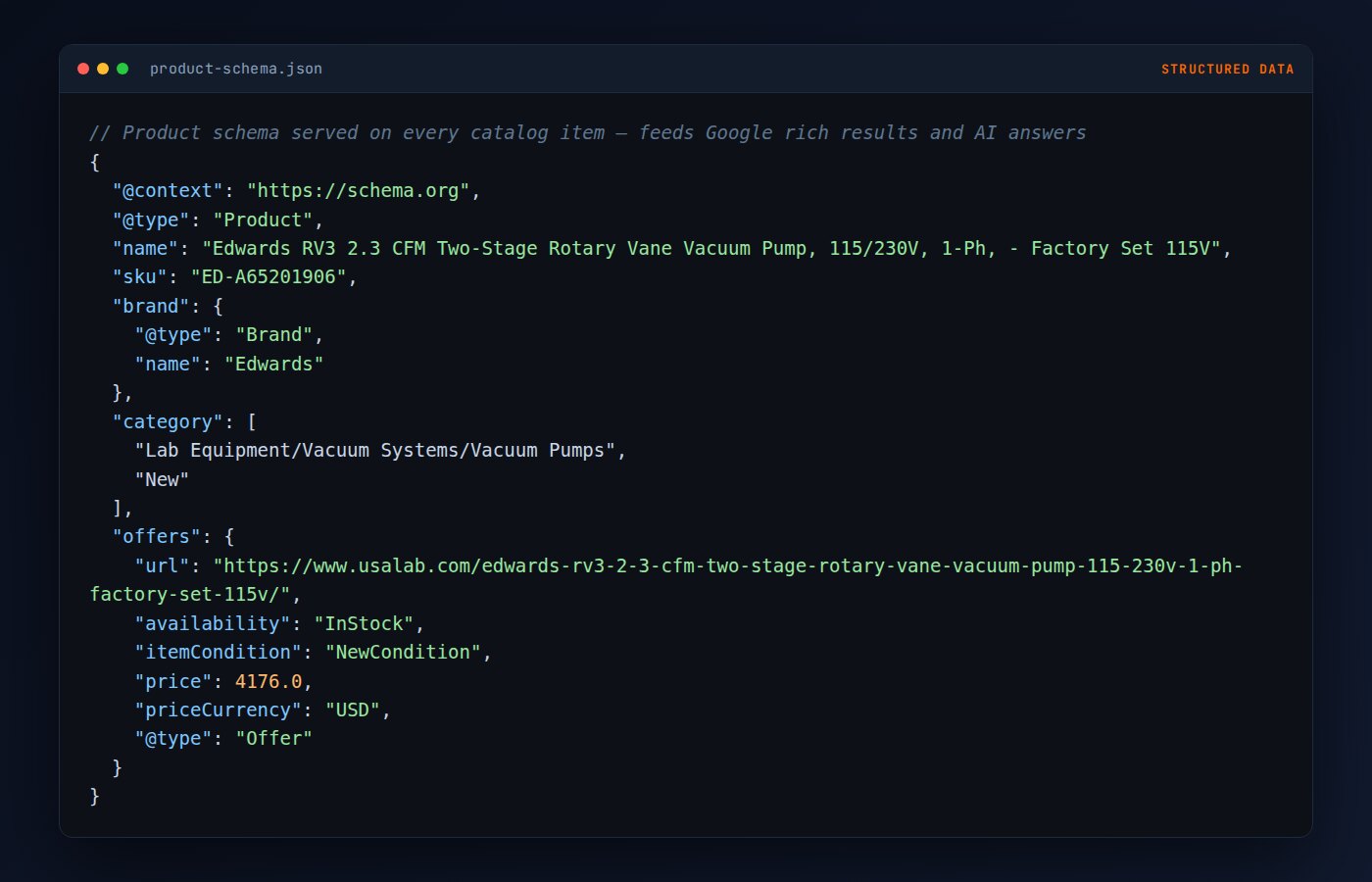This screenshot has height=882, width=1372.
Task: Click the "https://schema.org" value
Action: 359,190
